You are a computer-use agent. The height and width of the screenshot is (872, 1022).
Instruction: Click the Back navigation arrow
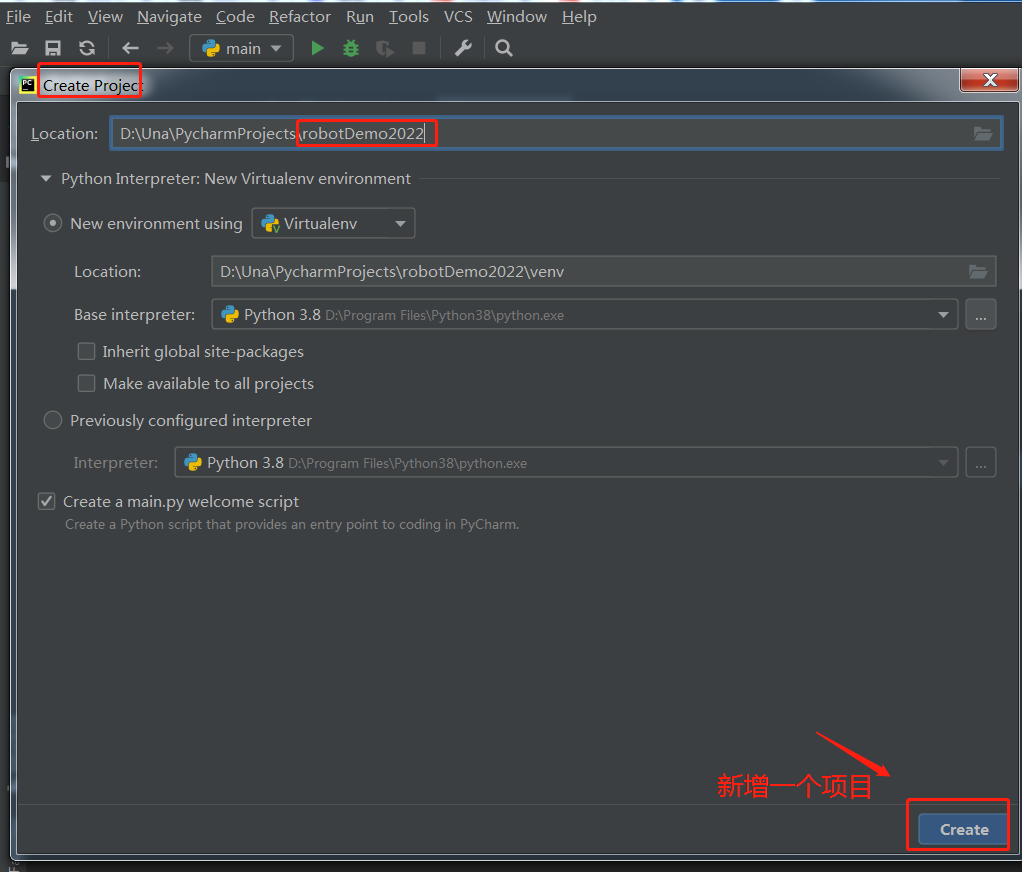130,47
